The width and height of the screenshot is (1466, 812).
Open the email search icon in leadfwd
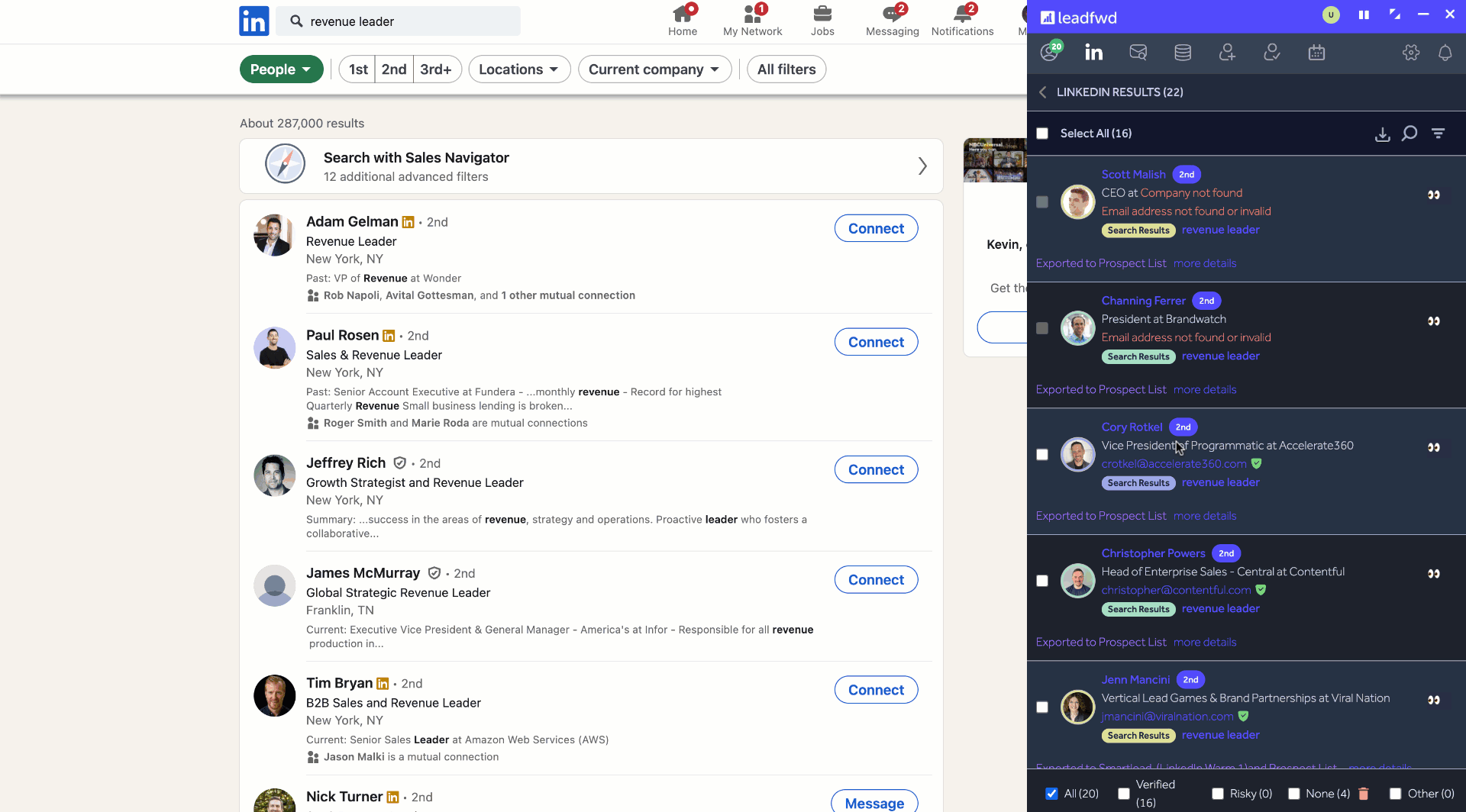tap(1138, 52)
